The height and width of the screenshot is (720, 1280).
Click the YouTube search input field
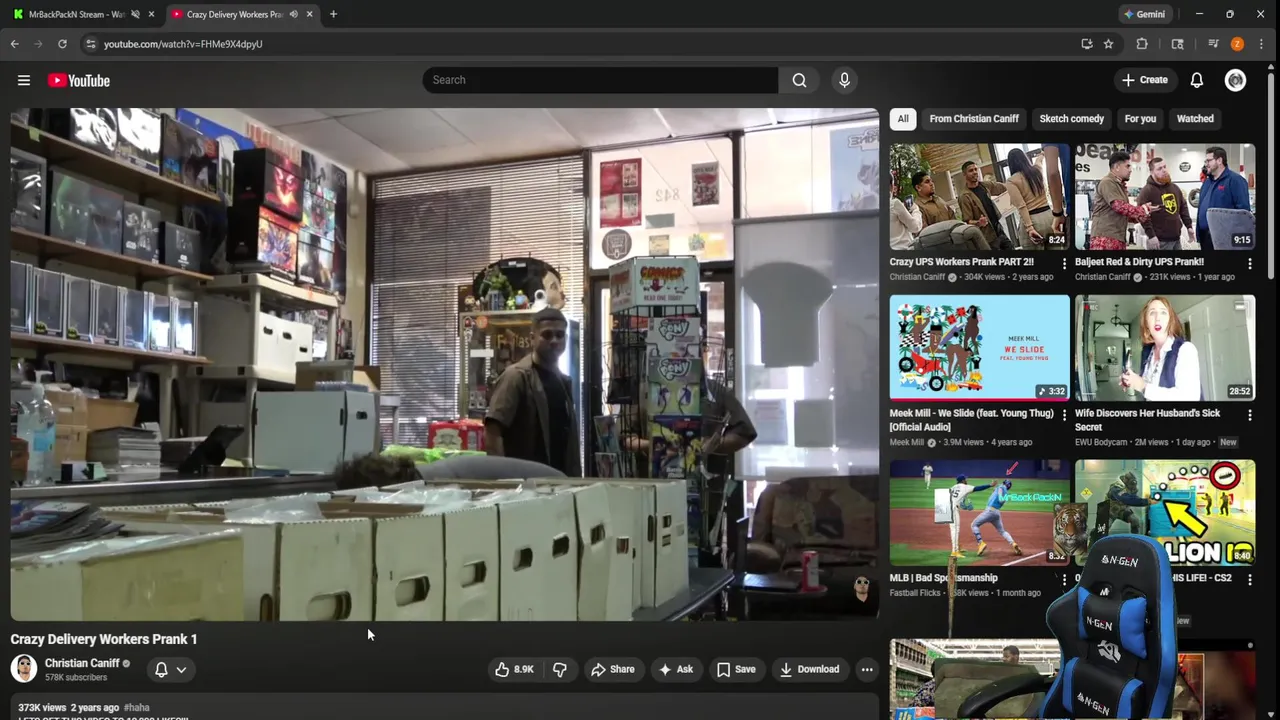[x=600, y=80]
